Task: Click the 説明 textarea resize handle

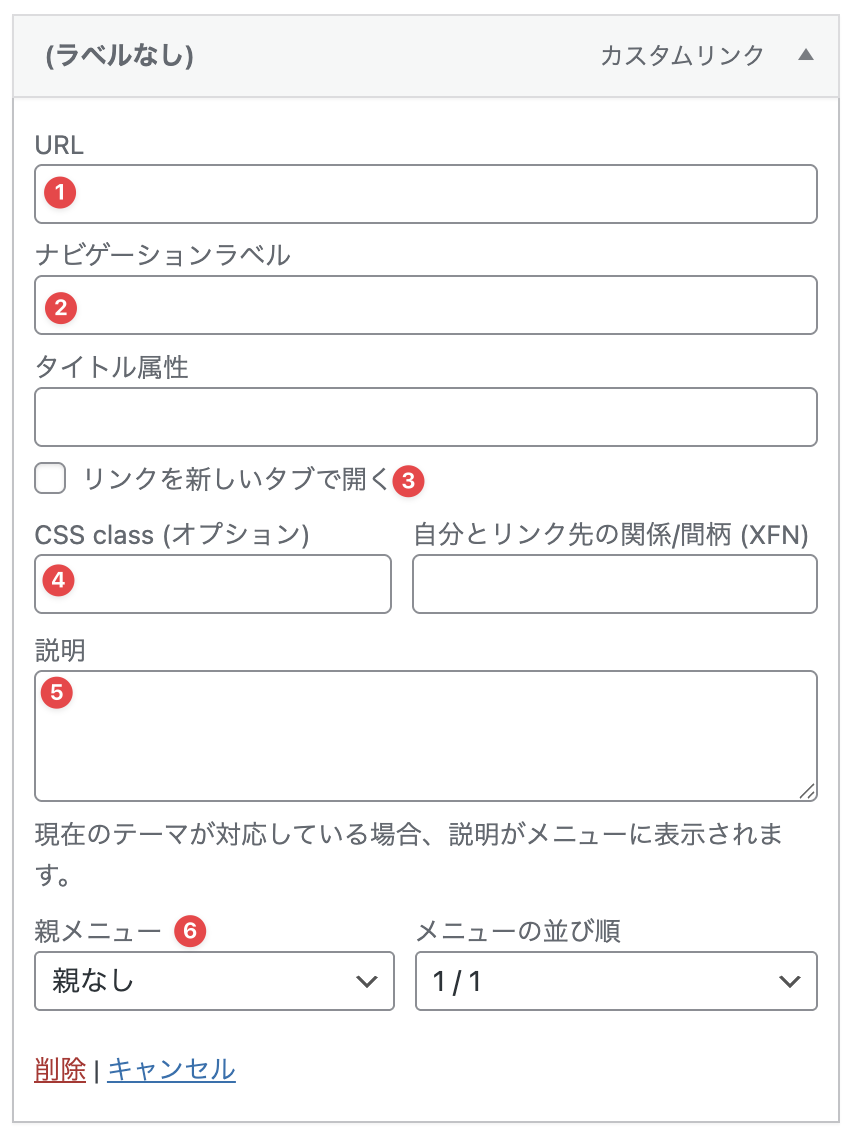Action: coord(807,791)
